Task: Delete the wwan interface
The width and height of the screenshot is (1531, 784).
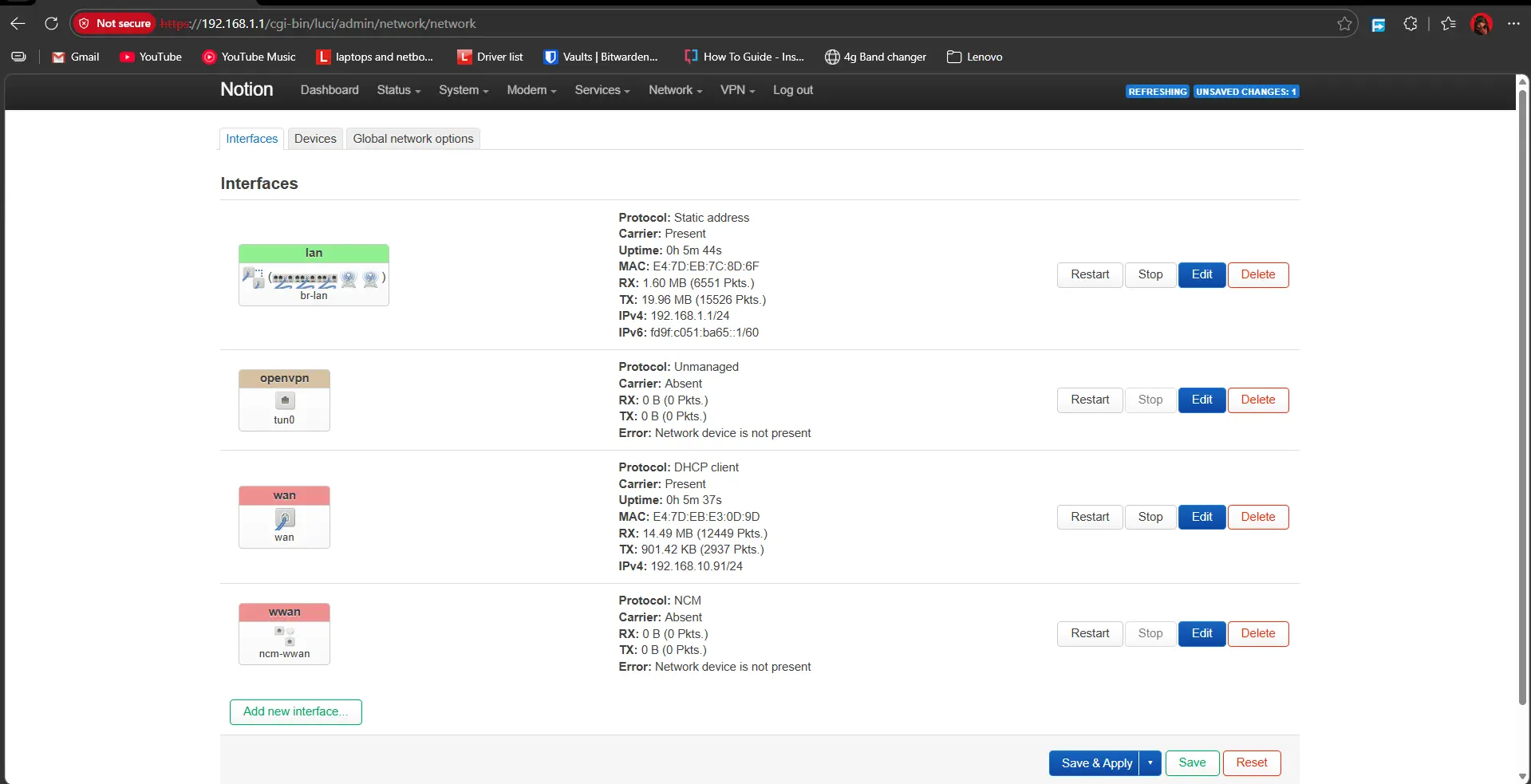Action: point(1258,634)
